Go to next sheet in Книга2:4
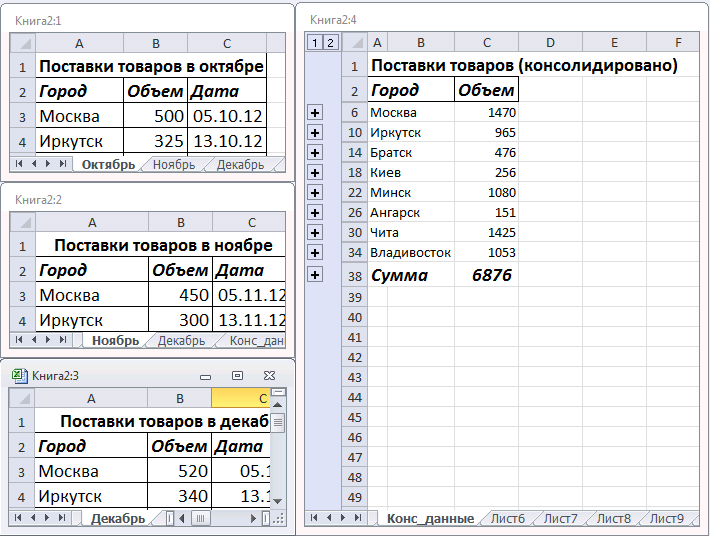This screenshot has height=536, width=710. (x=343, y=517)
